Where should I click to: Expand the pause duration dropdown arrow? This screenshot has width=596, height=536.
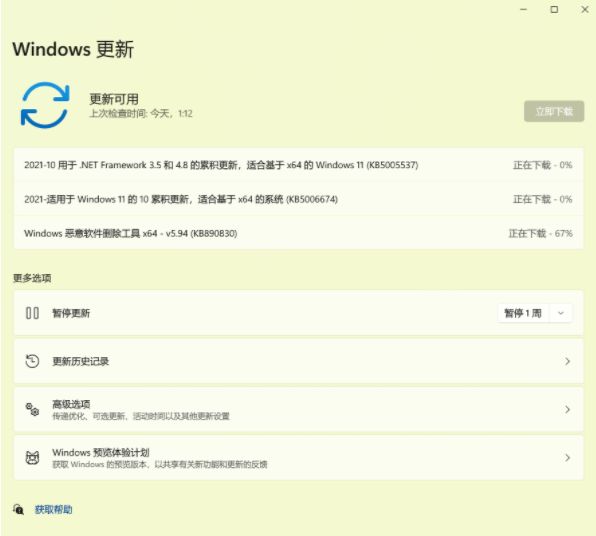[561, 313]
